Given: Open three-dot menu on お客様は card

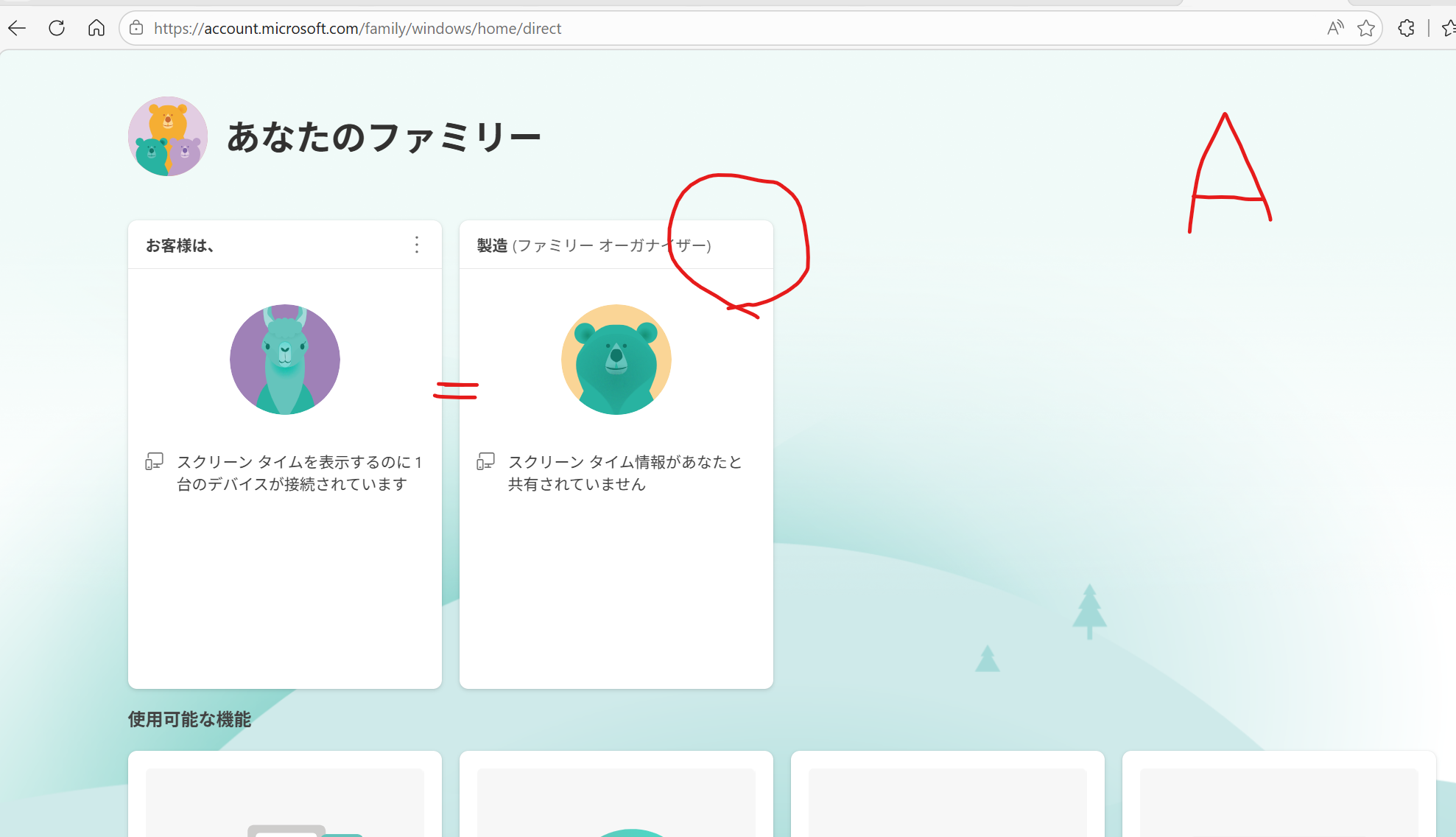Looking at the screenshot, I should 417,245.
